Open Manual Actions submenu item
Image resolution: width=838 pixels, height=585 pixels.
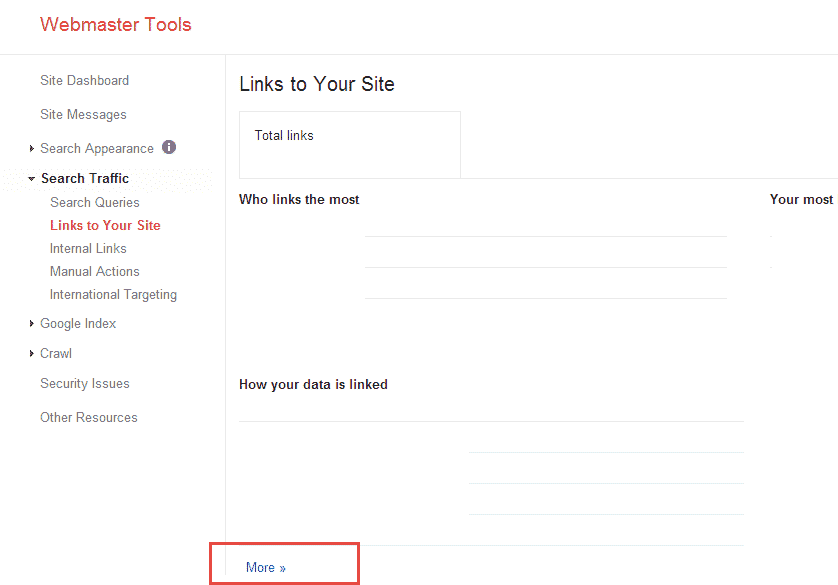[x=95, y=271]
